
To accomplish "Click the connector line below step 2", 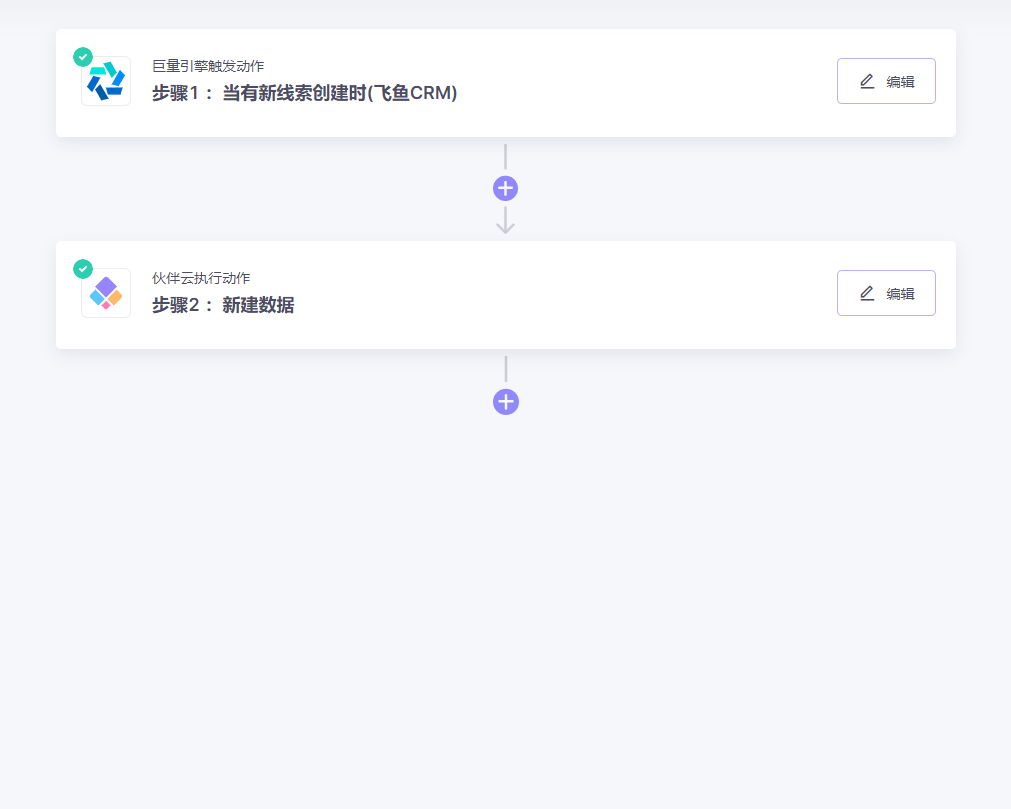I will 505,370.
